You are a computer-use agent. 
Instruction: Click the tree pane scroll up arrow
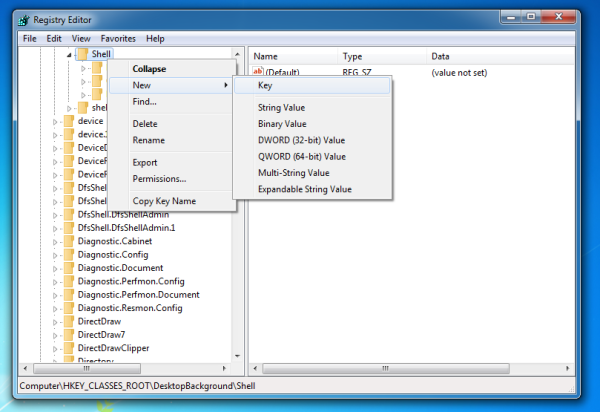237,54
